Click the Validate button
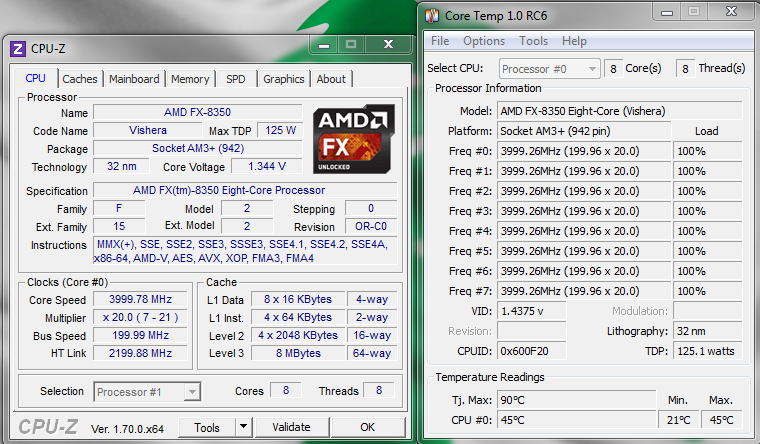The width and height of the screenshot is (760, 444). 291,427
